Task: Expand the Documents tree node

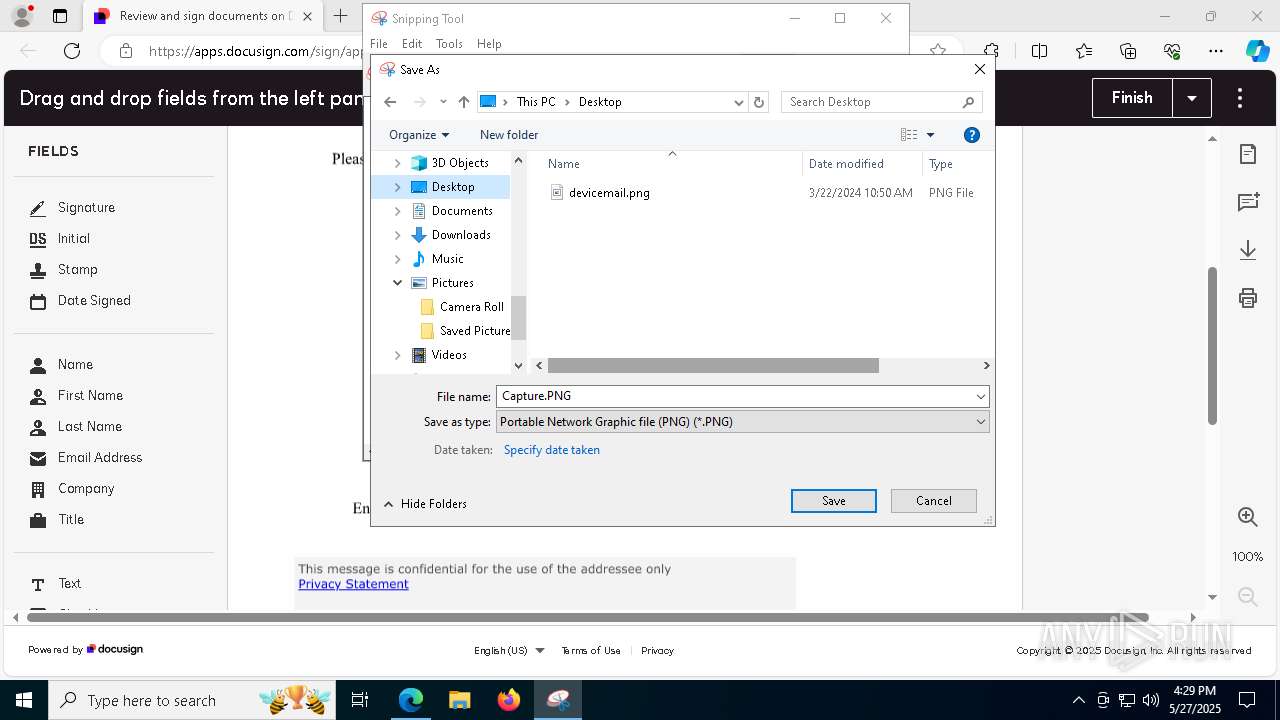Action: pos(398,211)
